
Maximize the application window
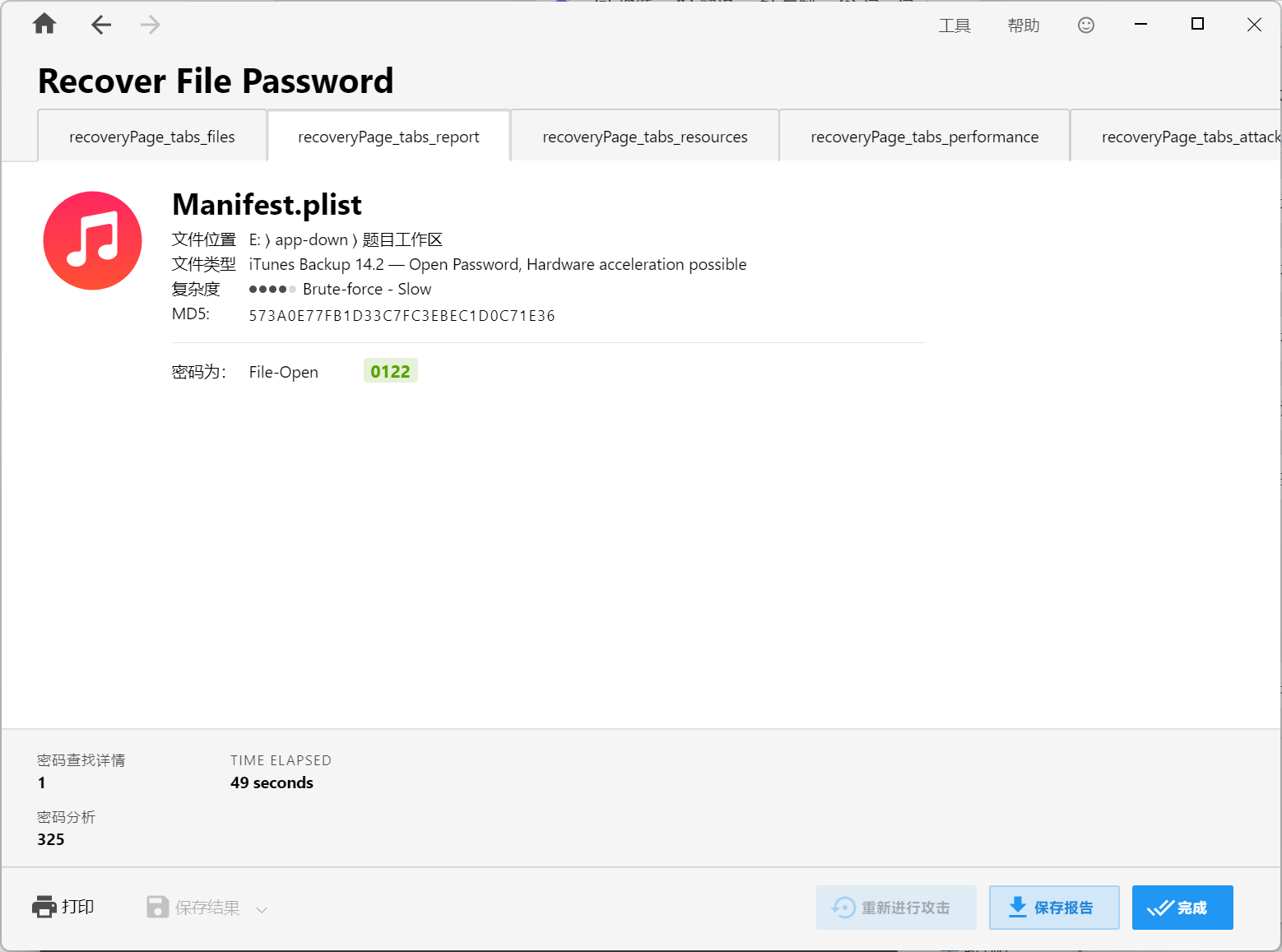(x=1197, y=24)
